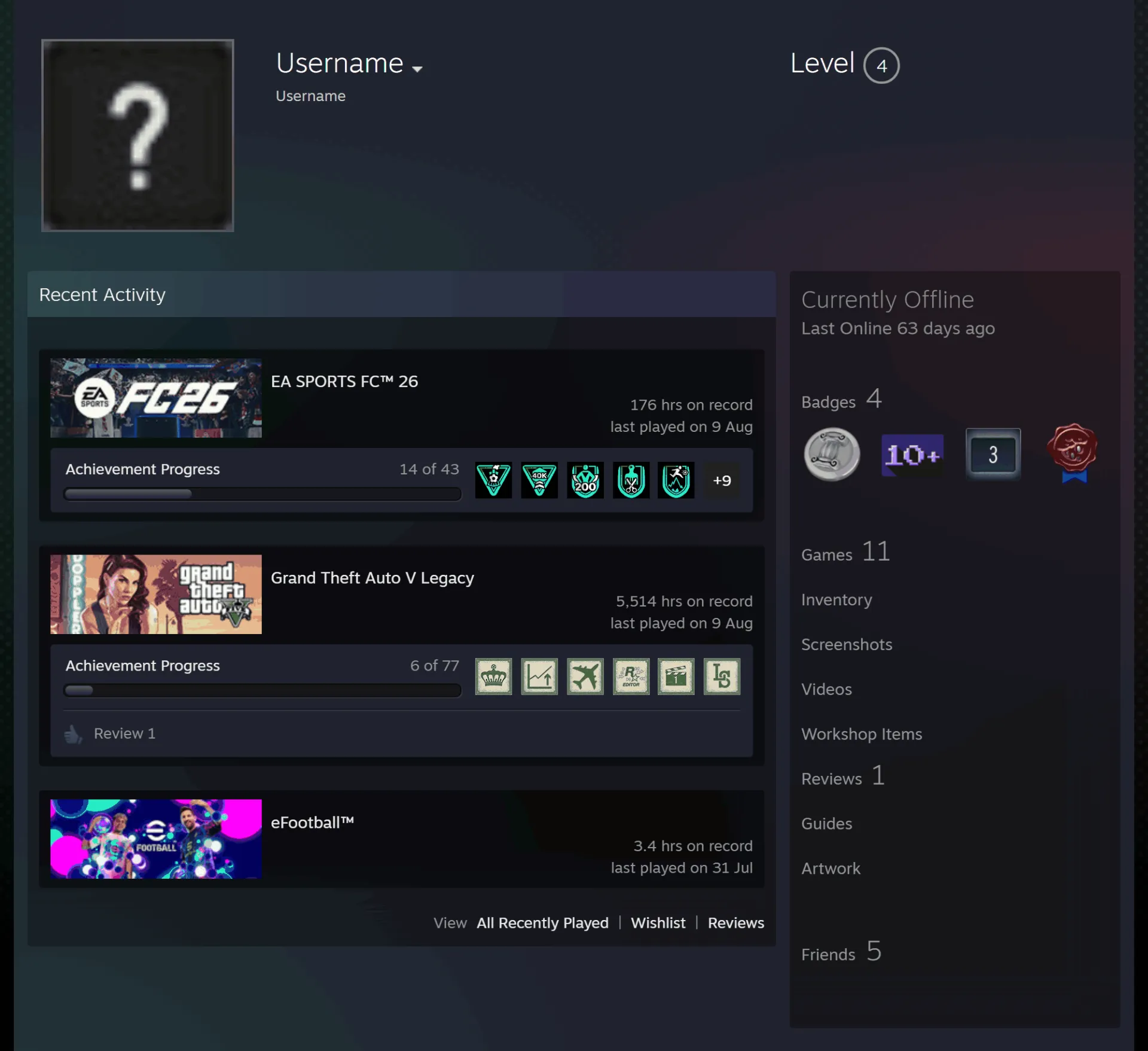
Task: Open the Guides link
Action: (826, 824)
